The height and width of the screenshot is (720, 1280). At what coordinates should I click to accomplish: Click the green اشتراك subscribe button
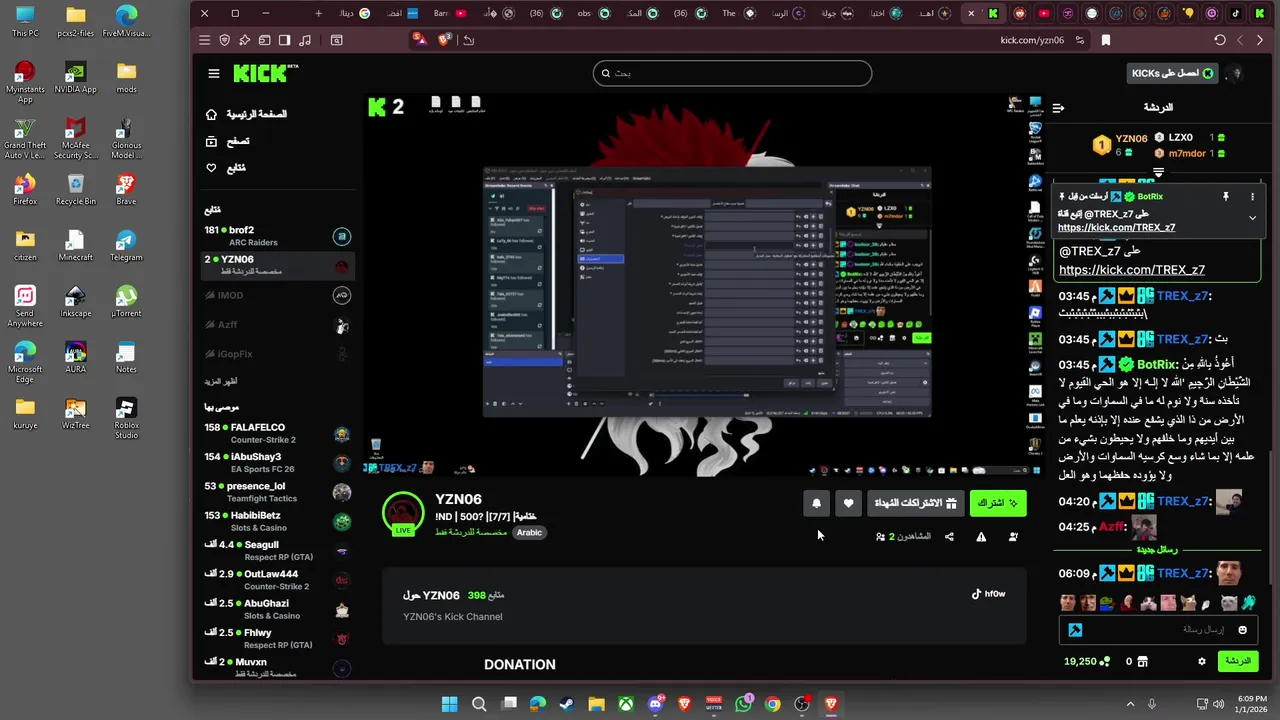998,503
